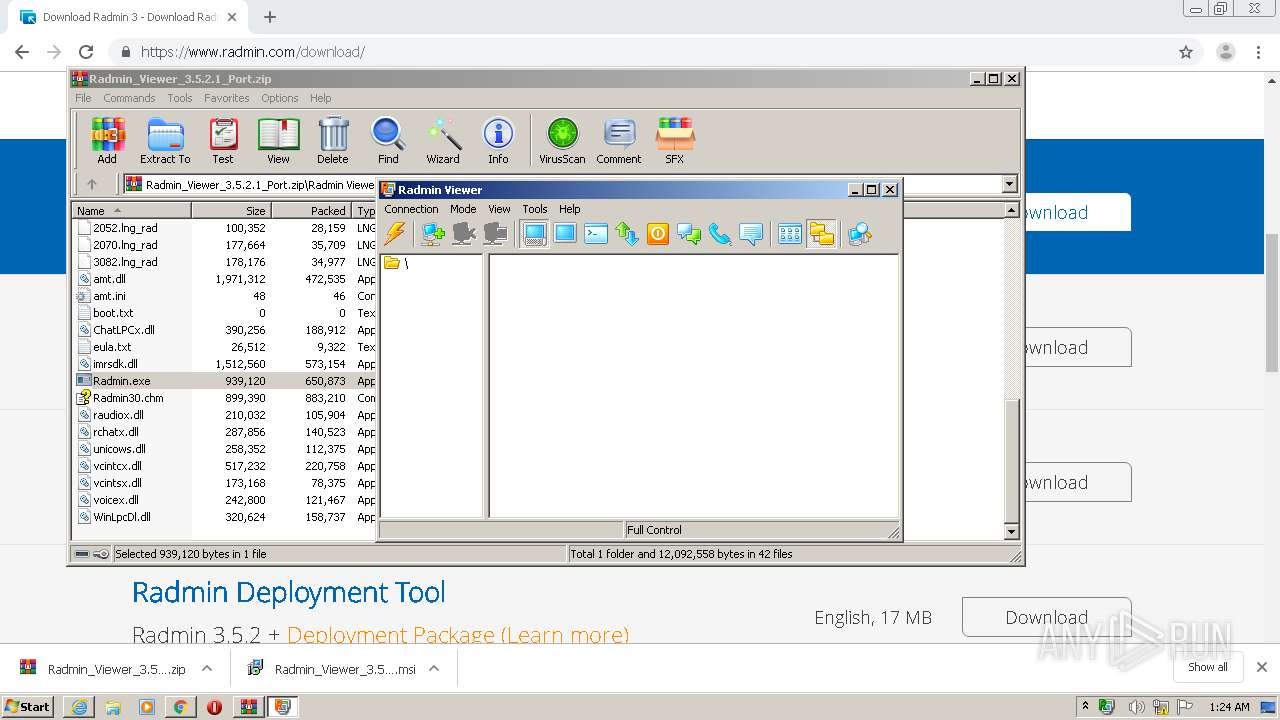Select Radmin30.chm help file
Screen dimensions: 1280x720
[x=128, y=398]
